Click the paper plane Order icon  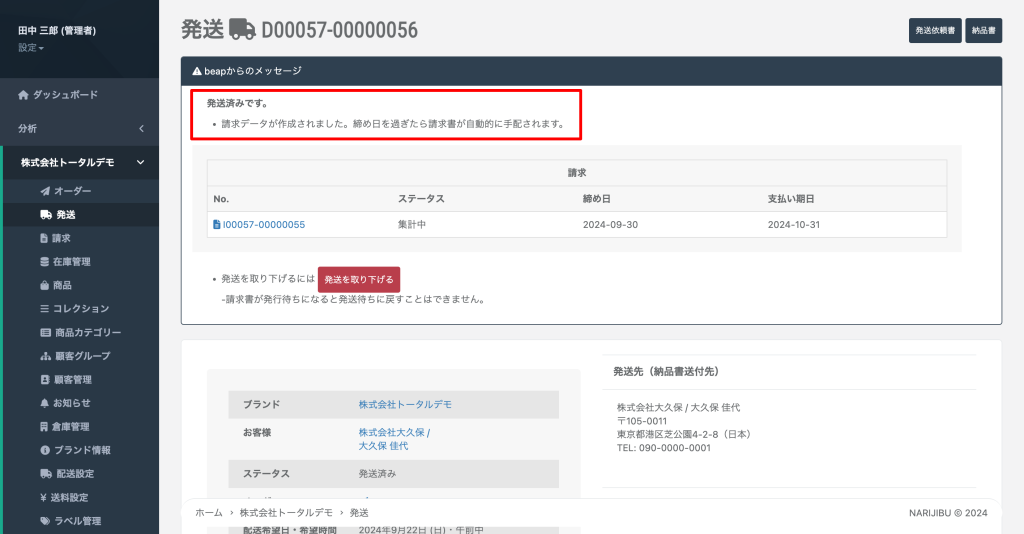(45, 191)
